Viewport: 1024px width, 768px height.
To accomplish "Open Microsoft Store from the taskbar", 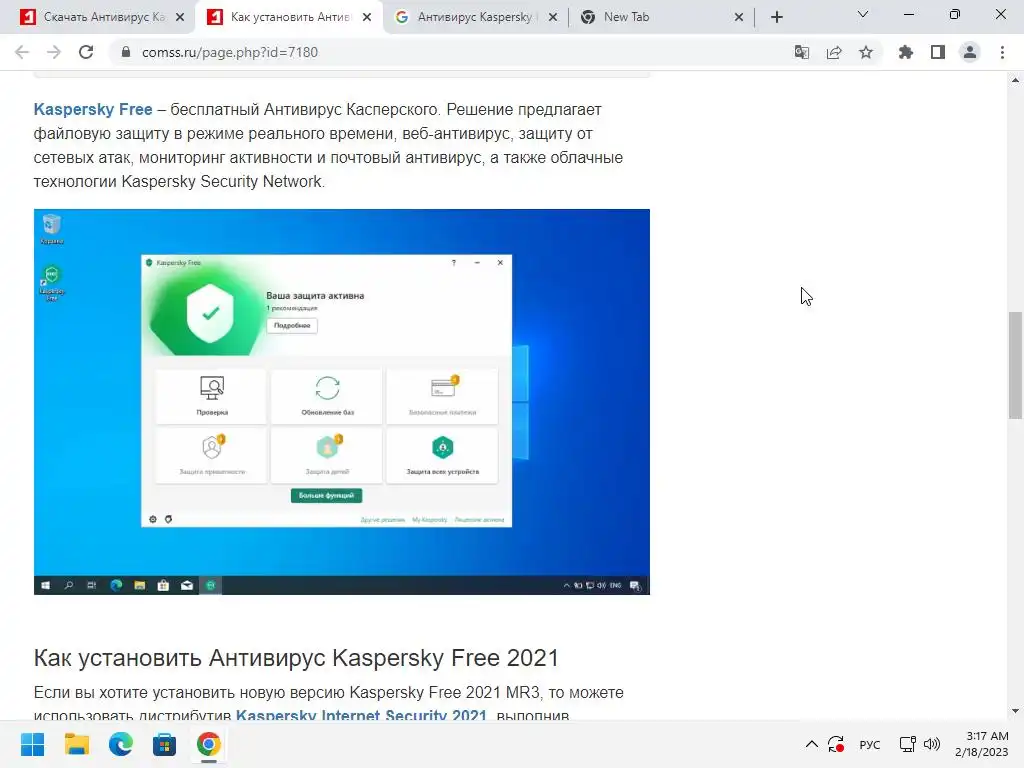I will tap(165, 744).
